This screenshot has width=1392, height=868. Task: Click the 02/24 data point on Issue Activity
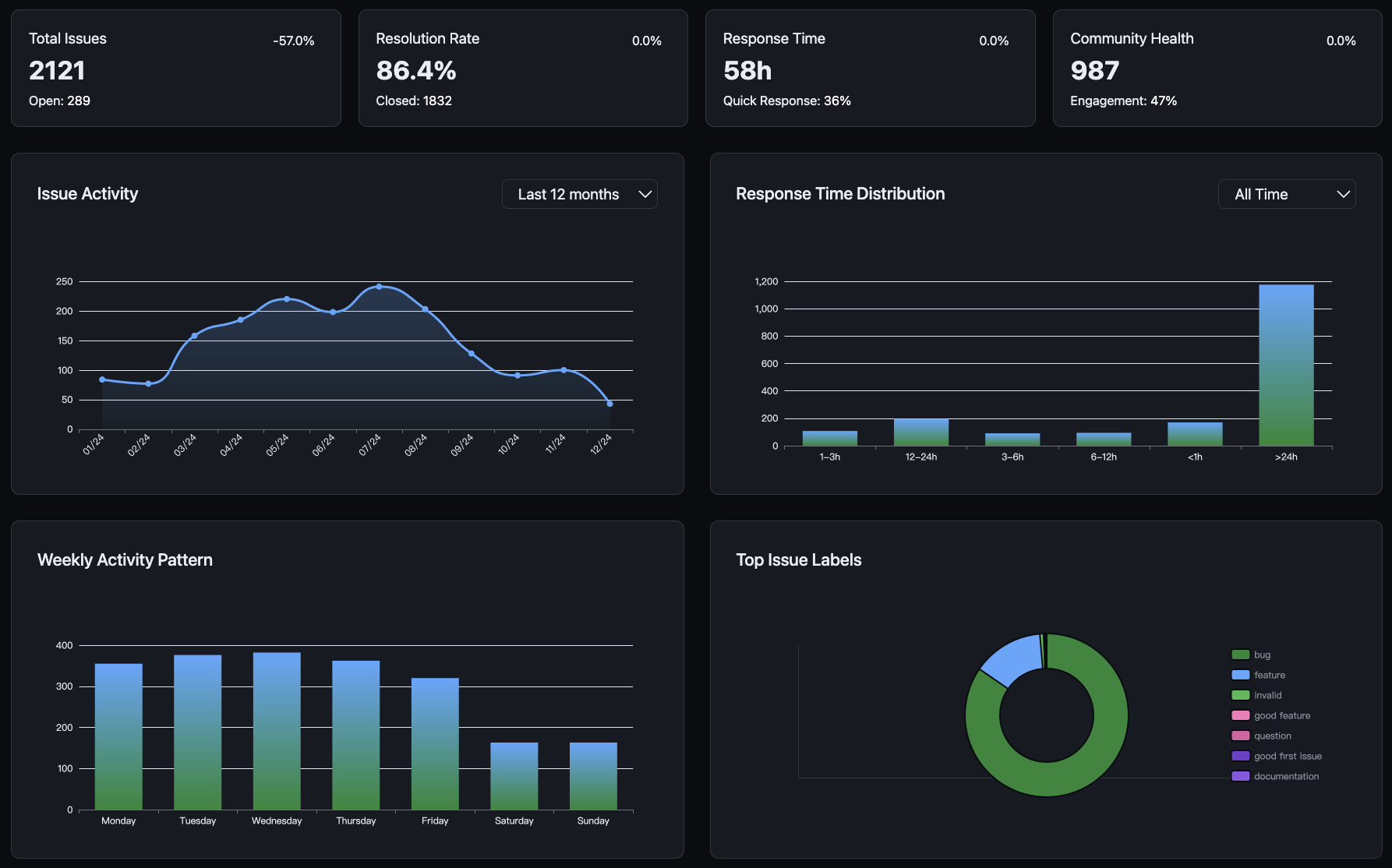(x=148, y=383)
